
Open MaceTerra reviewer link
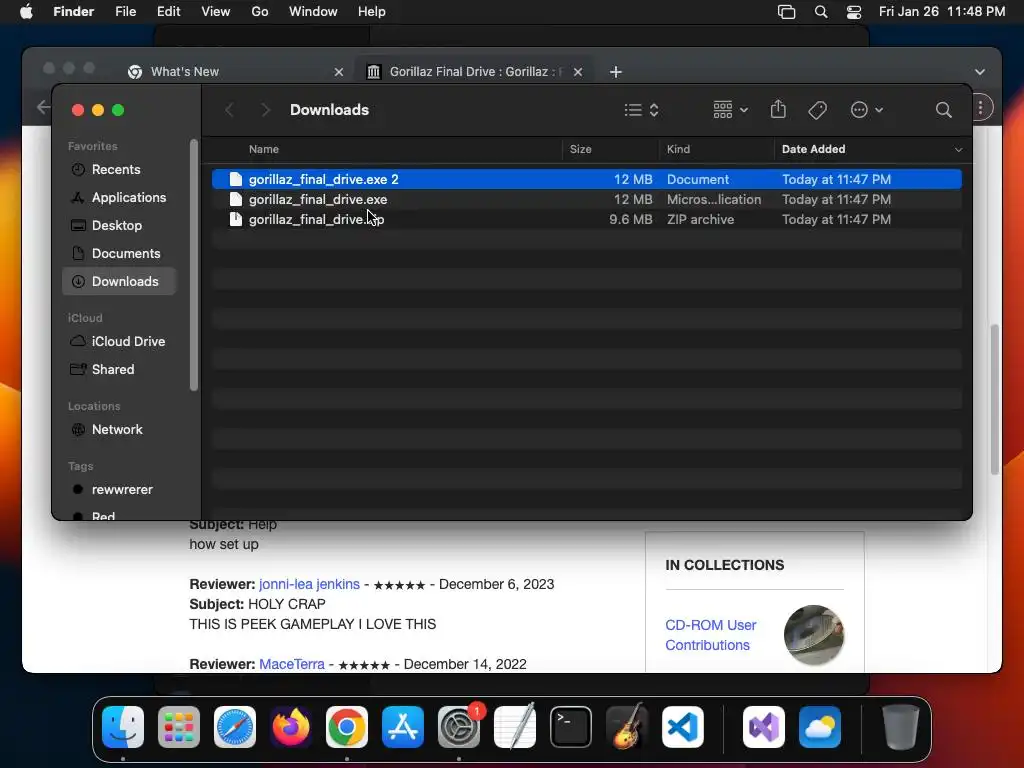pos(291,664)
